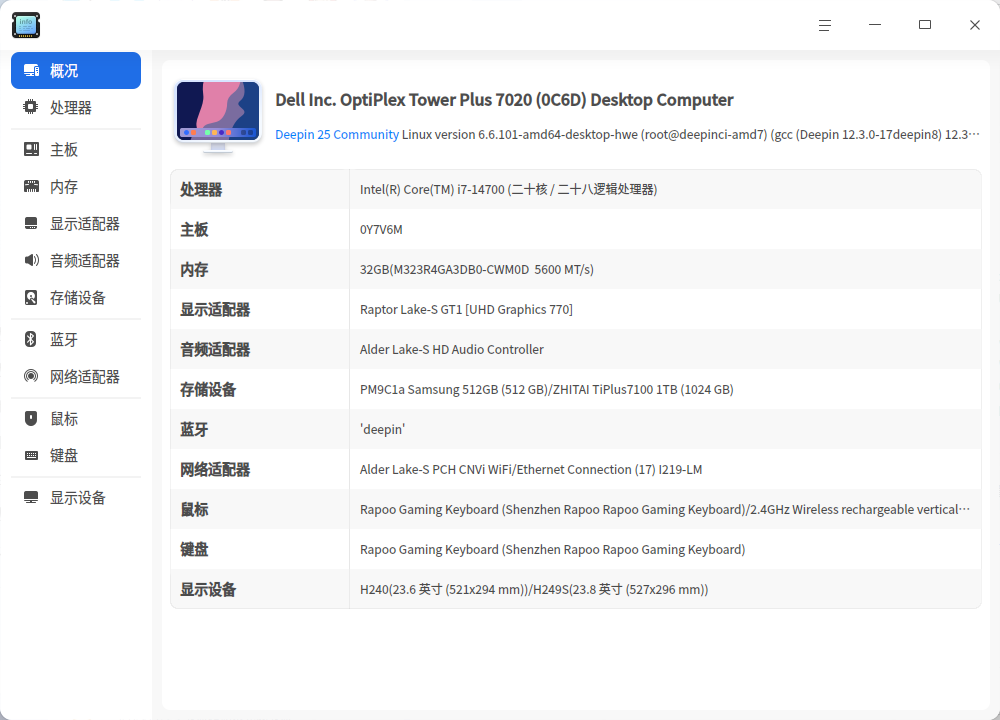Click the Alder Lake-S HD Audio Controller text
Viewport: 1000px width, 720px height.
tap(452, 349)
